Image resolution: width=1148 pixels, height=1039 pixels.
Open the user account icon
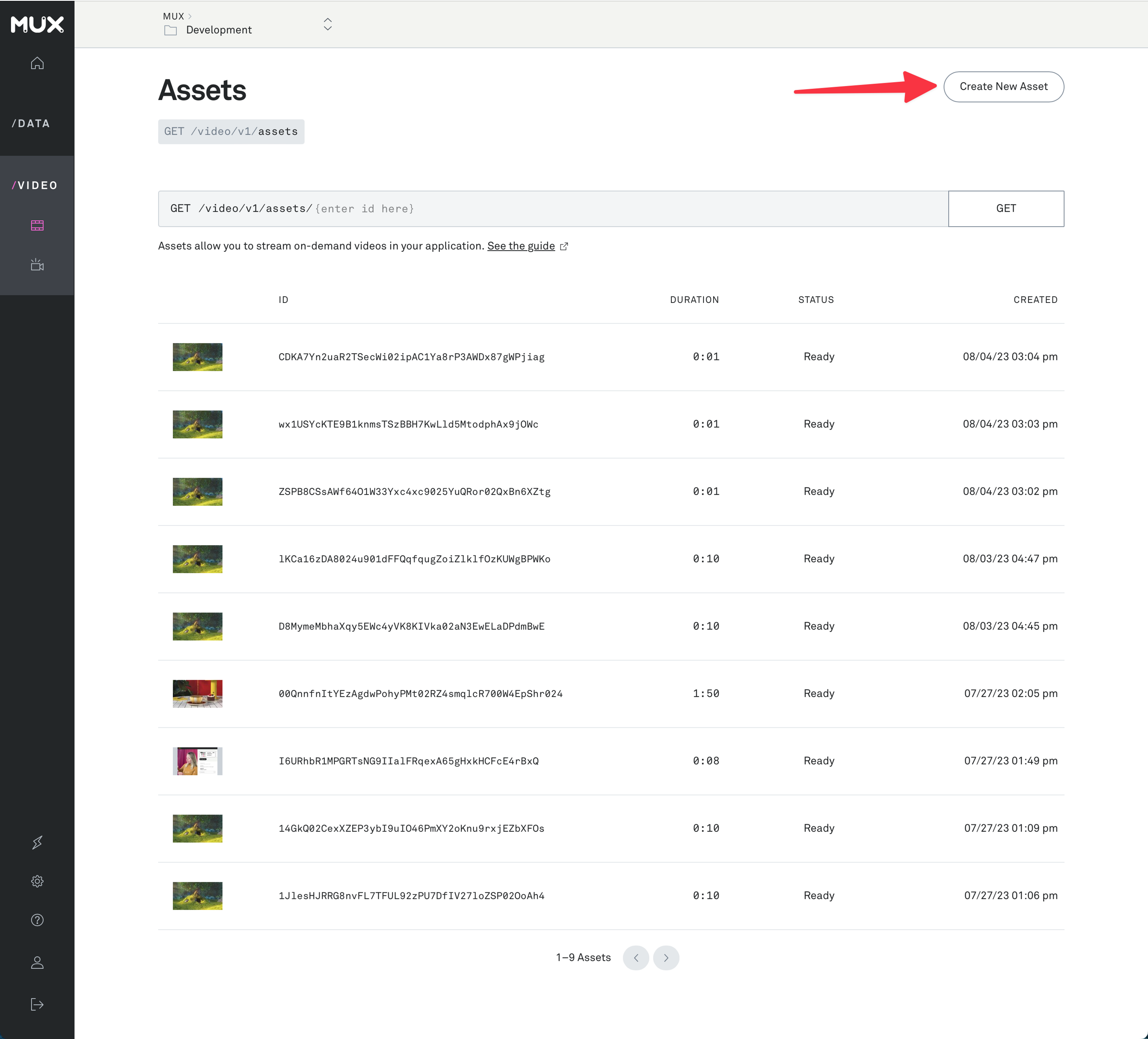(x=37, y=962)
